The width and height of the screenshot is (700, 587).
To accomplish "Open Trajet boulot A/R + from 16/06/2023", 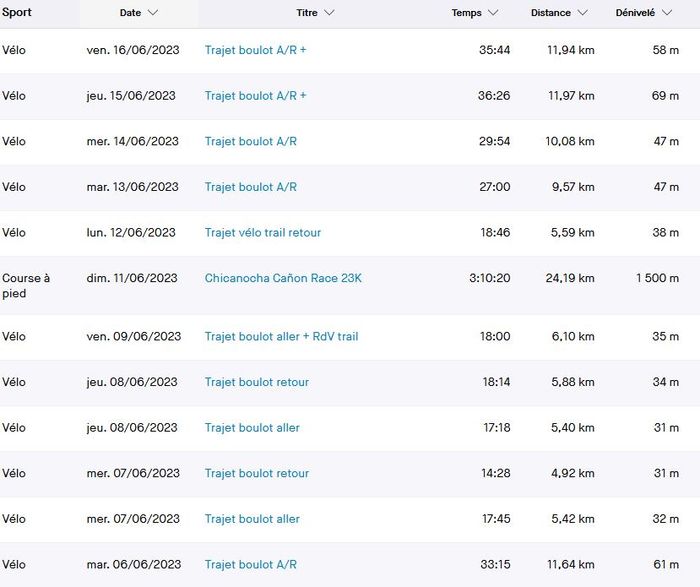I will click(x=255, y=50).
